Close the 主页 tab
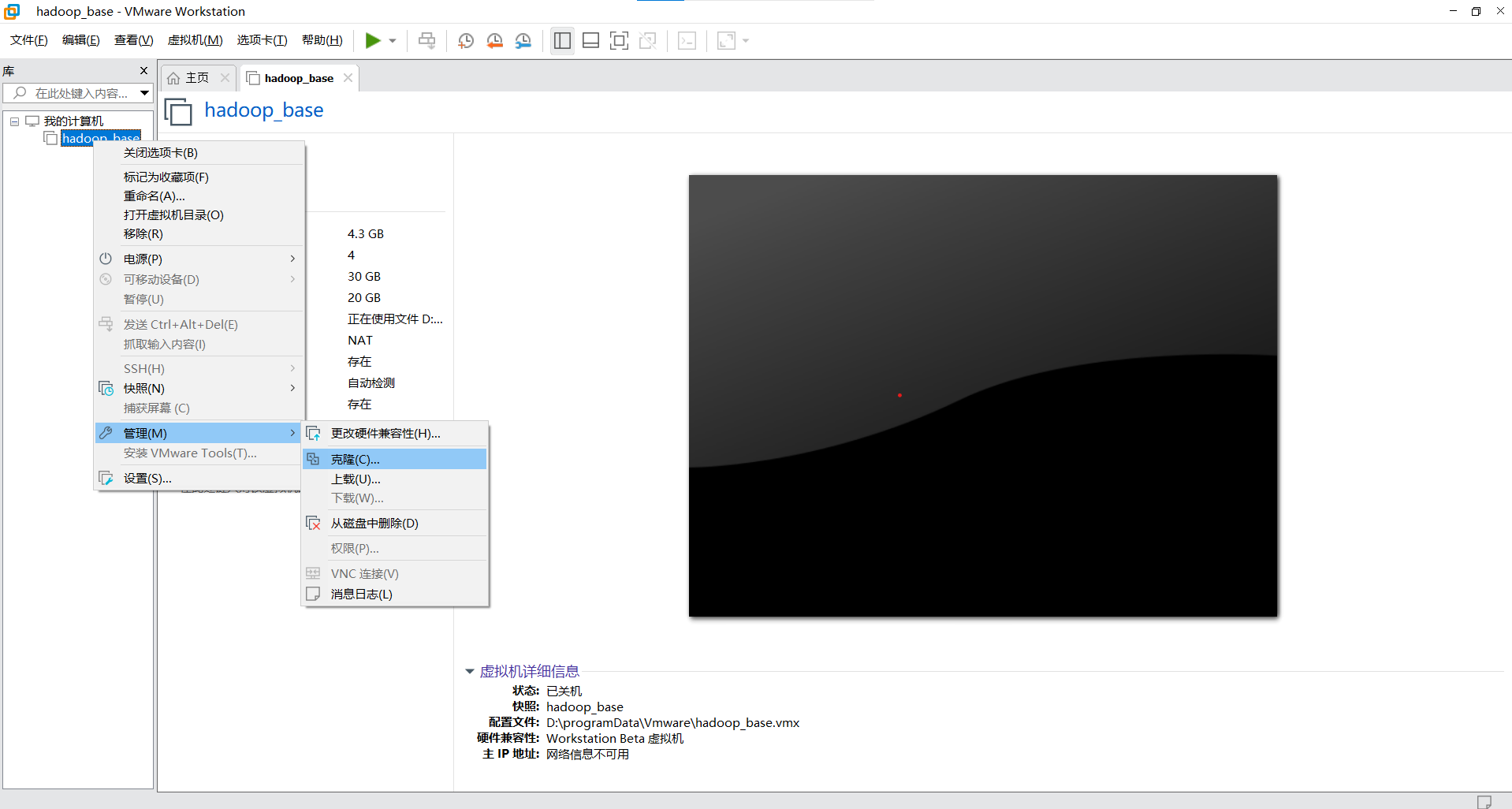This screenshot has width=1512, height=809. (225, 78)
